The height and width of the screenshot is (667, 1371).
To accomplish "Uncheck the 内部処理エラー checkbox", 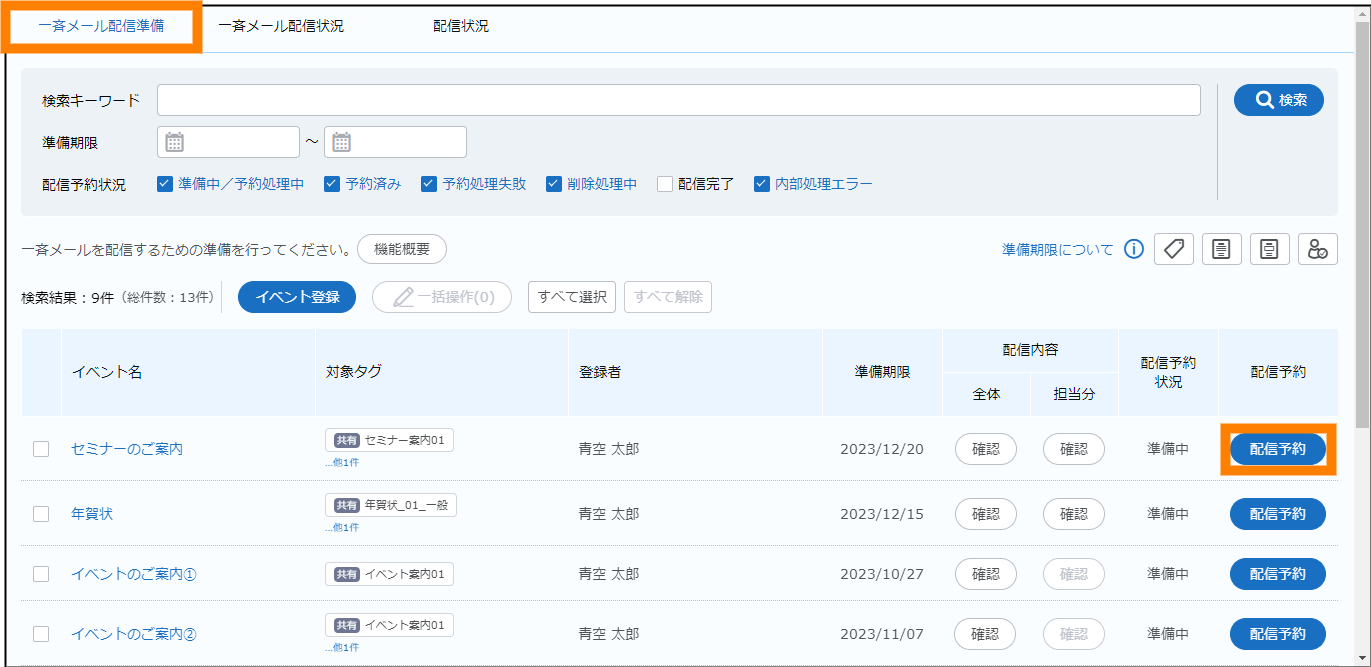I will tap(762, 184).
